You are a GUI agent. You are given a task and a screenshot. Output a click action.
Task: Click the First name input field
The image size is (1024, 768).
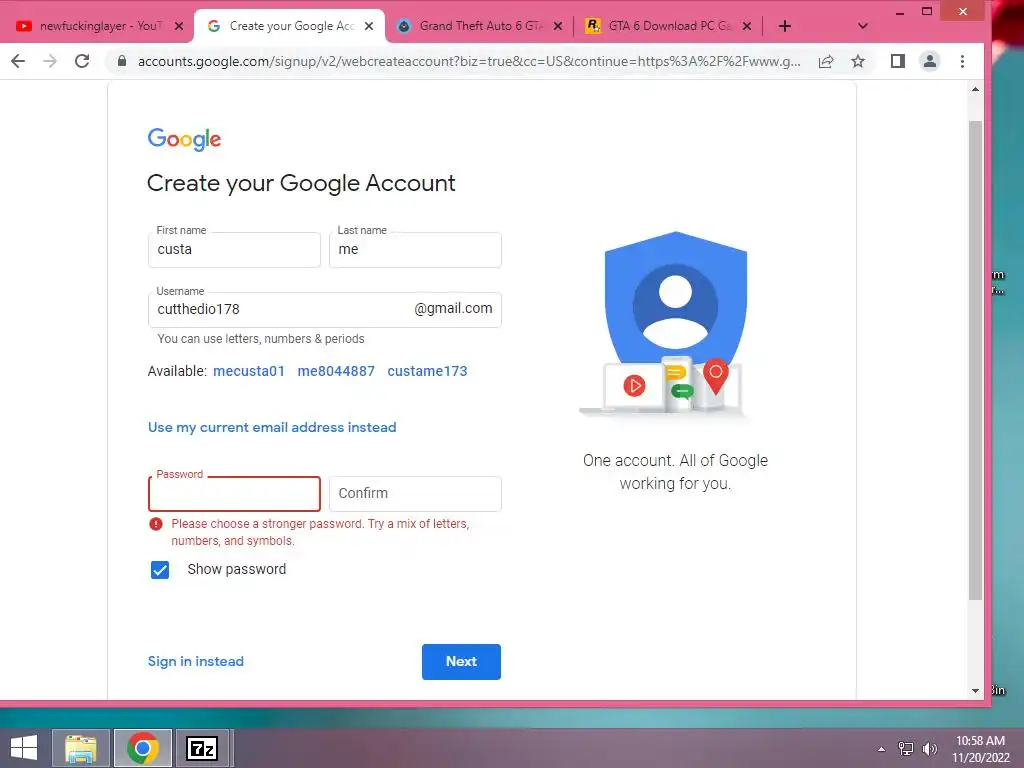pyautogui.click(x=234, y=249)
